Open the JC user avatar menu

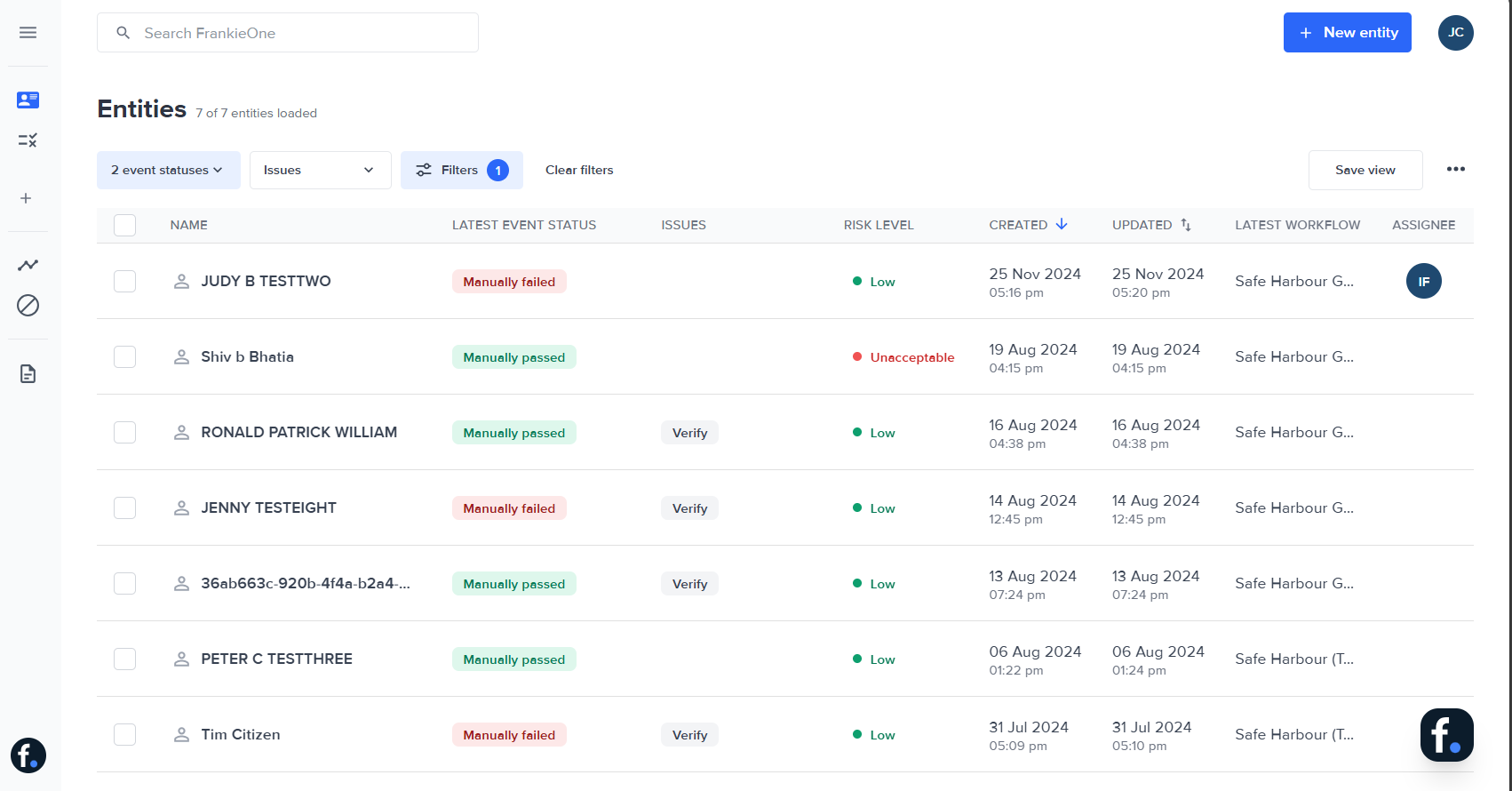(1455, 33)
